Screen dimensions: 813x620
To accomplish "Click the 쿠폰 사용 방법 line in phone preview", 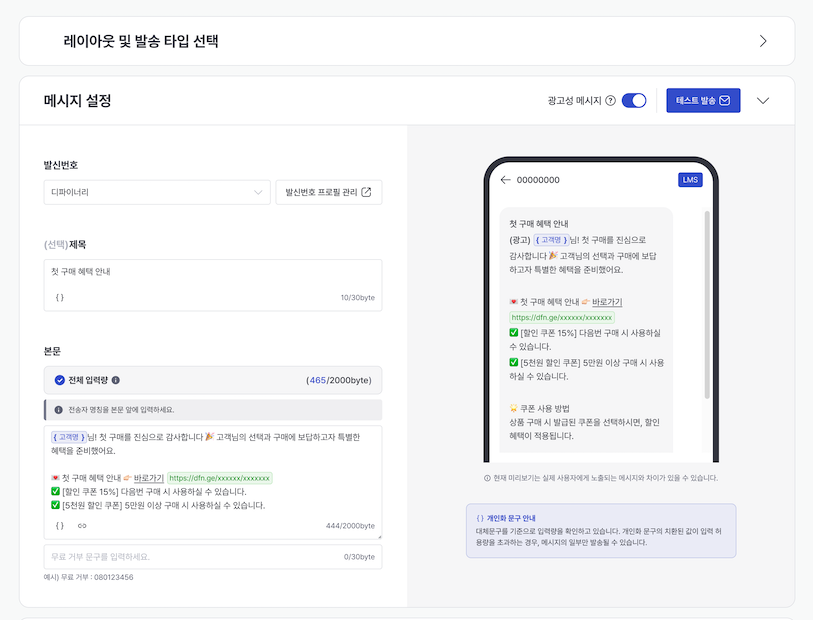I will (x=539, y=408).
